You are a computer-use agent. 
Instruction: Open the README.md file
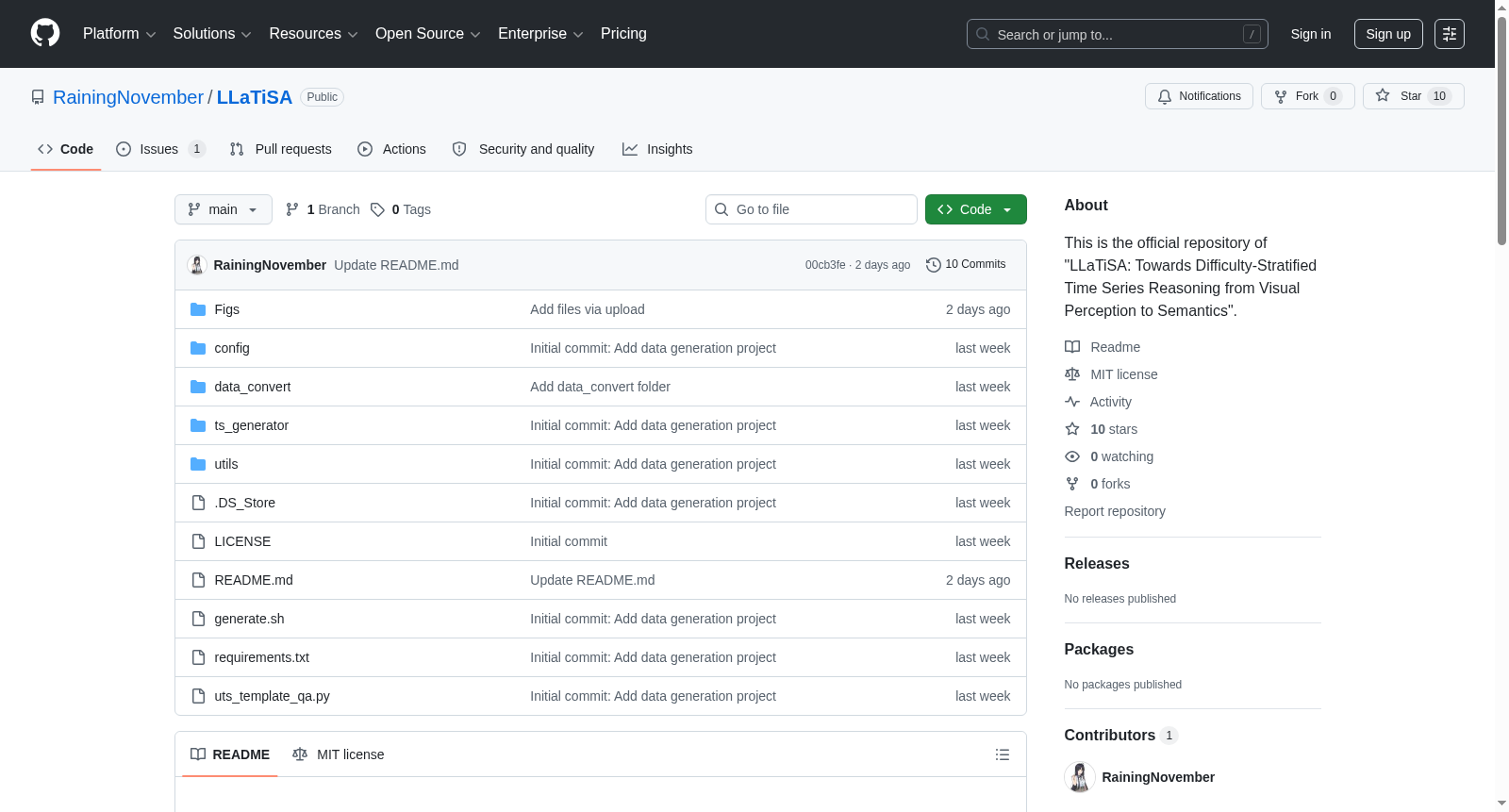pos(254,580)
